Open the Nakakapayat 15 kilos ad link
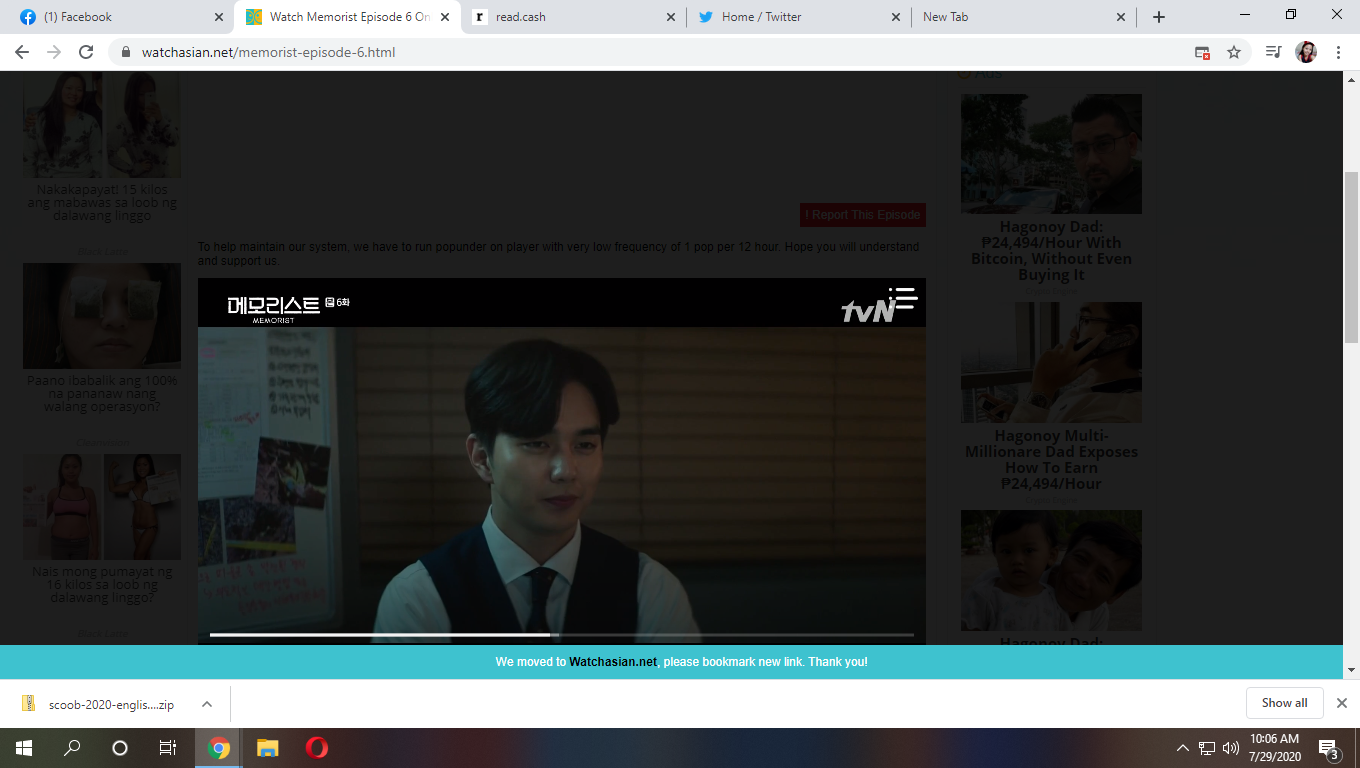Viewport: 1360px width, 768px height. tap(102, 202)
